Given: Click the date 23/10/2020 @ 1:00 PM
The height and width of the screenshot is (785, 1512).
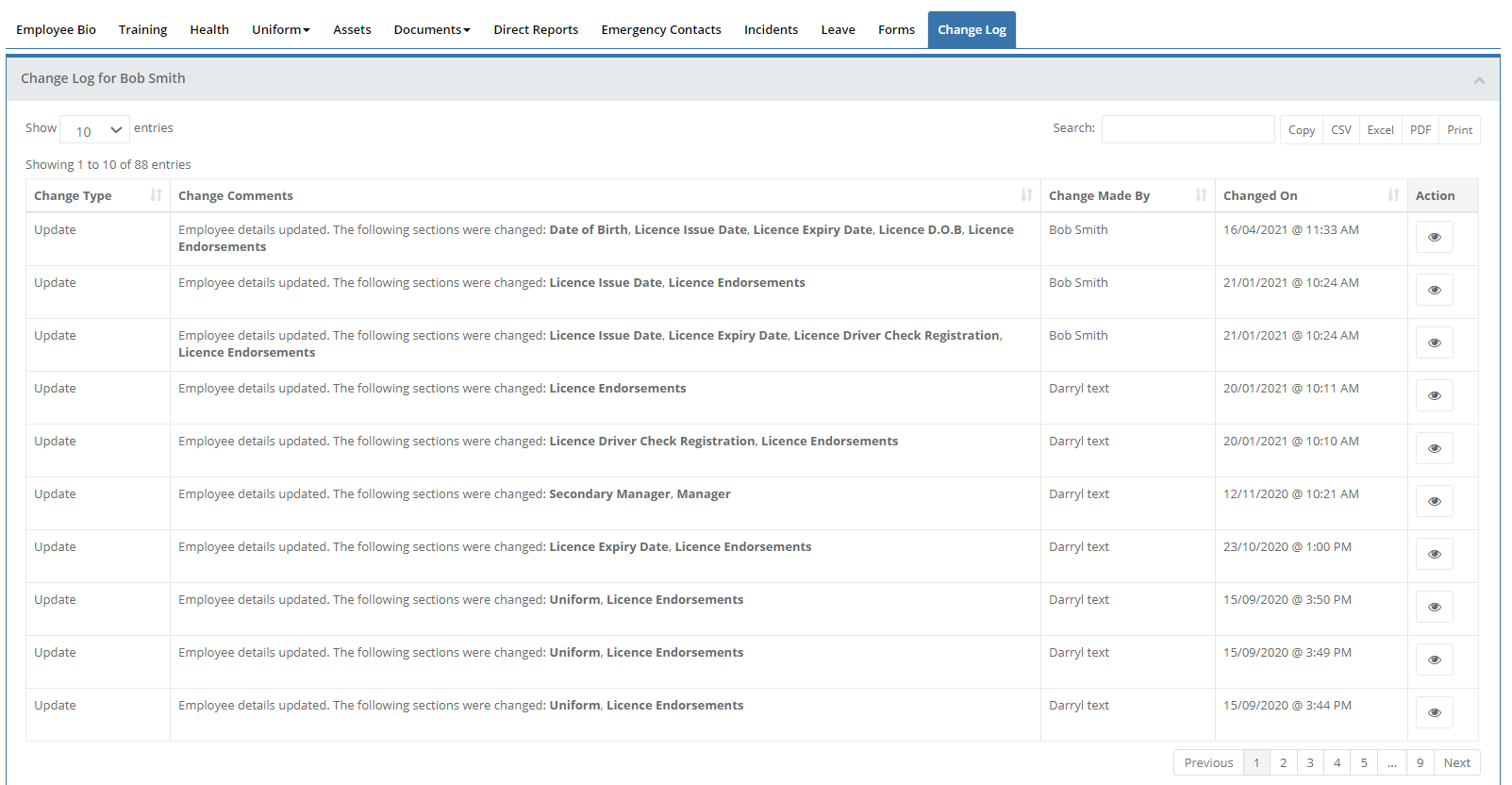Looking at the screenshot, I should (1287, 546).
